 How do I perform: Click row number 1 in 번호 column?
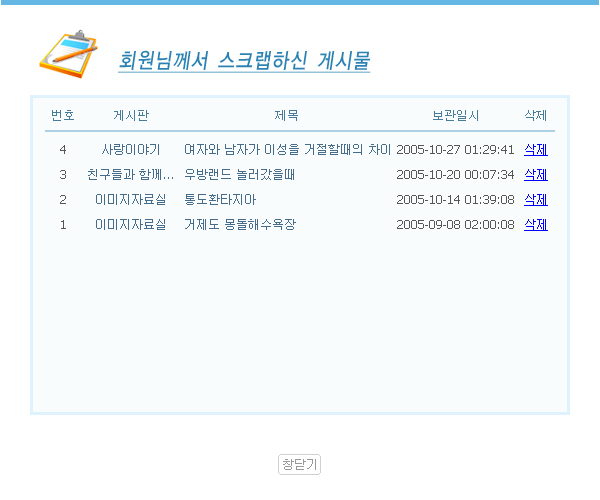click(63, 225)
